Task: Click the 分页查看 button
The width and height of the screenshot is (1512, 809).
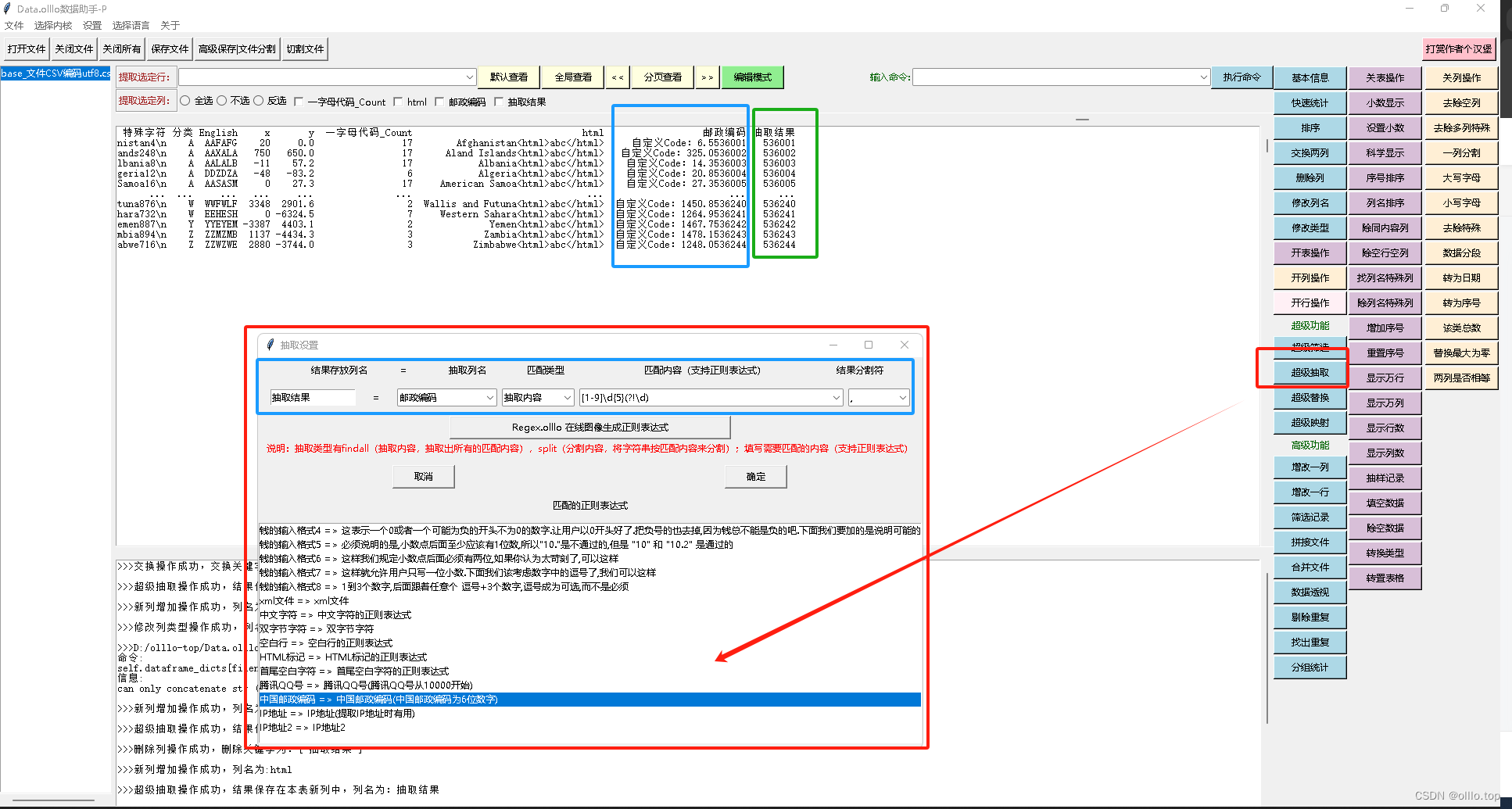Action: point(663,77)
